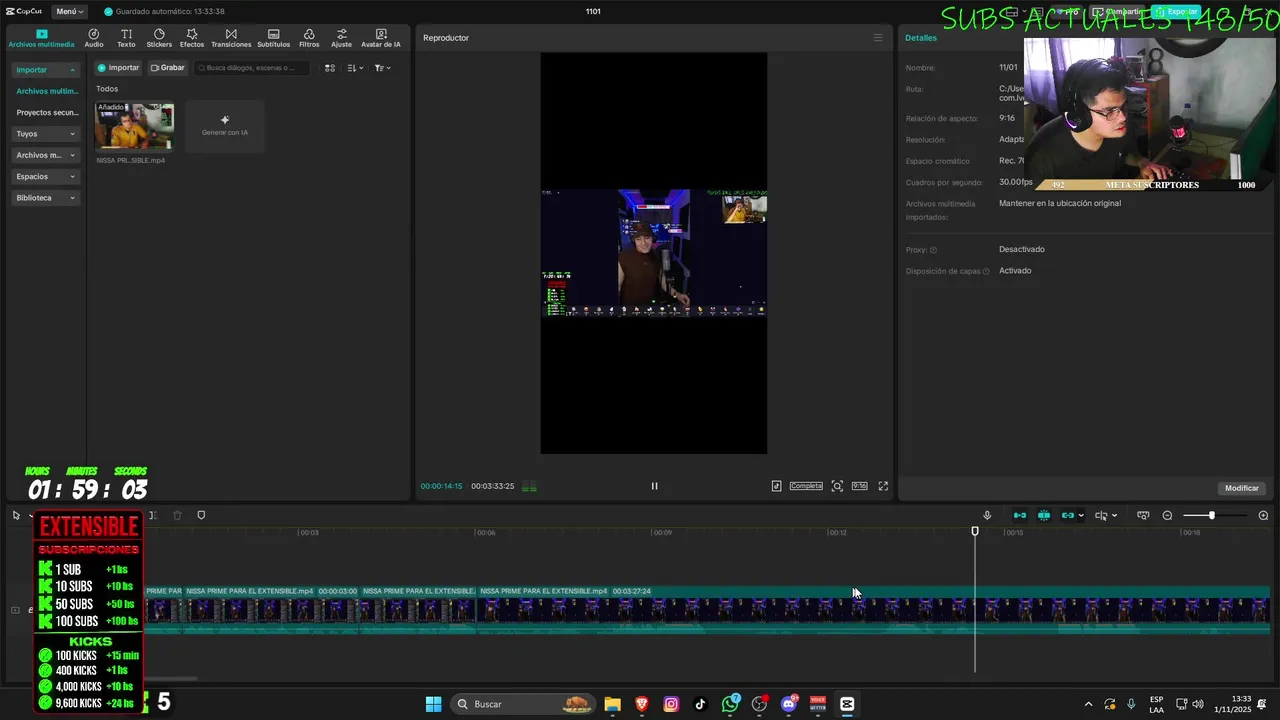Click the Grabar button

[x=168, y=68]
